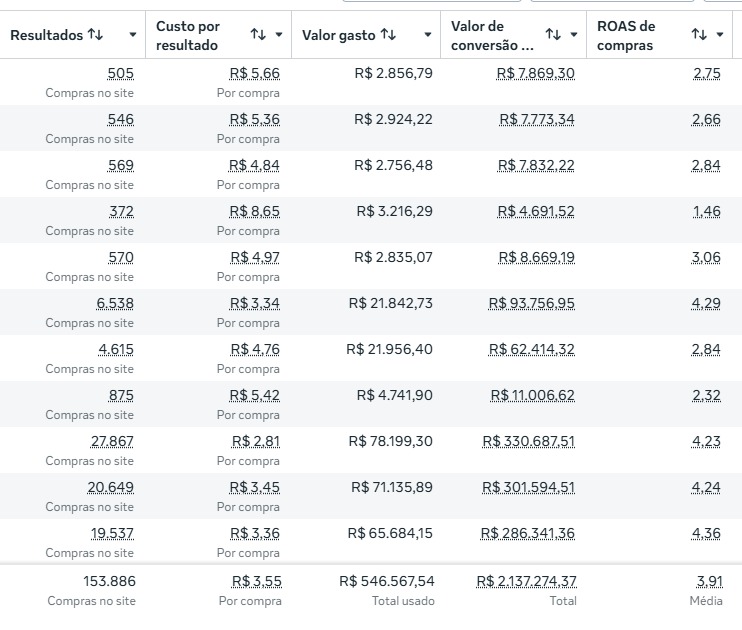Click ROAS value 1,46
This screenshot has width=742, height=630.
tap(707, 211)
